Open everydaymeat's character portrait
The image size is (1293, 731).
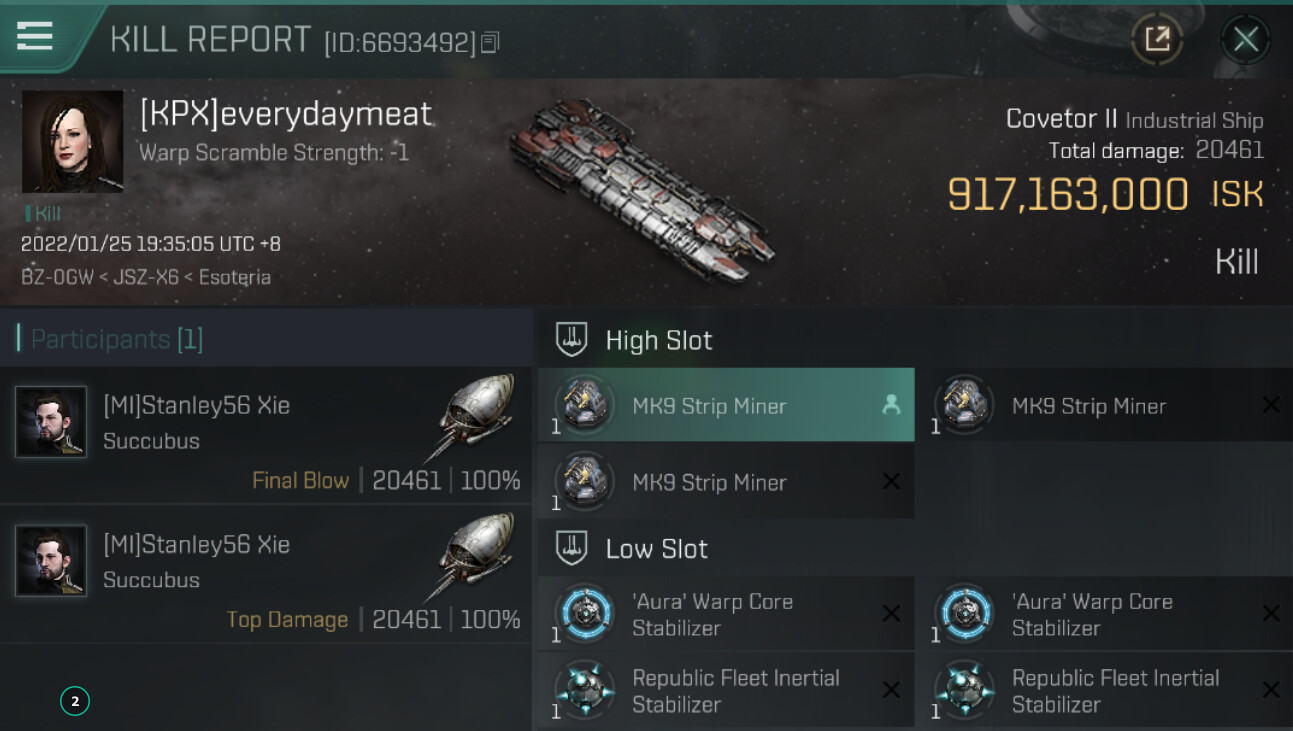tap(72, 141)
